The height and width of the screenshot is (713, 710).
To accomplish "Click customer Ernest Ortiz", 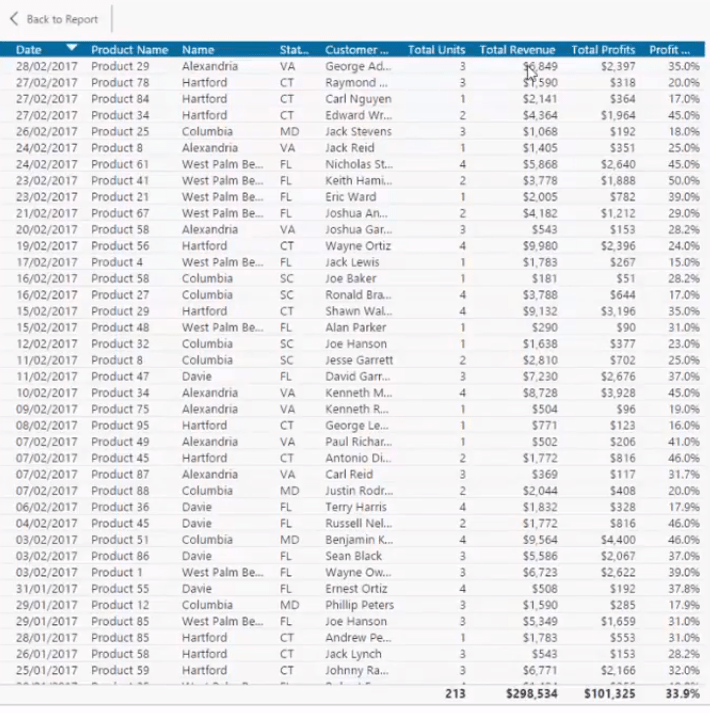I will [x=356, y=589].
